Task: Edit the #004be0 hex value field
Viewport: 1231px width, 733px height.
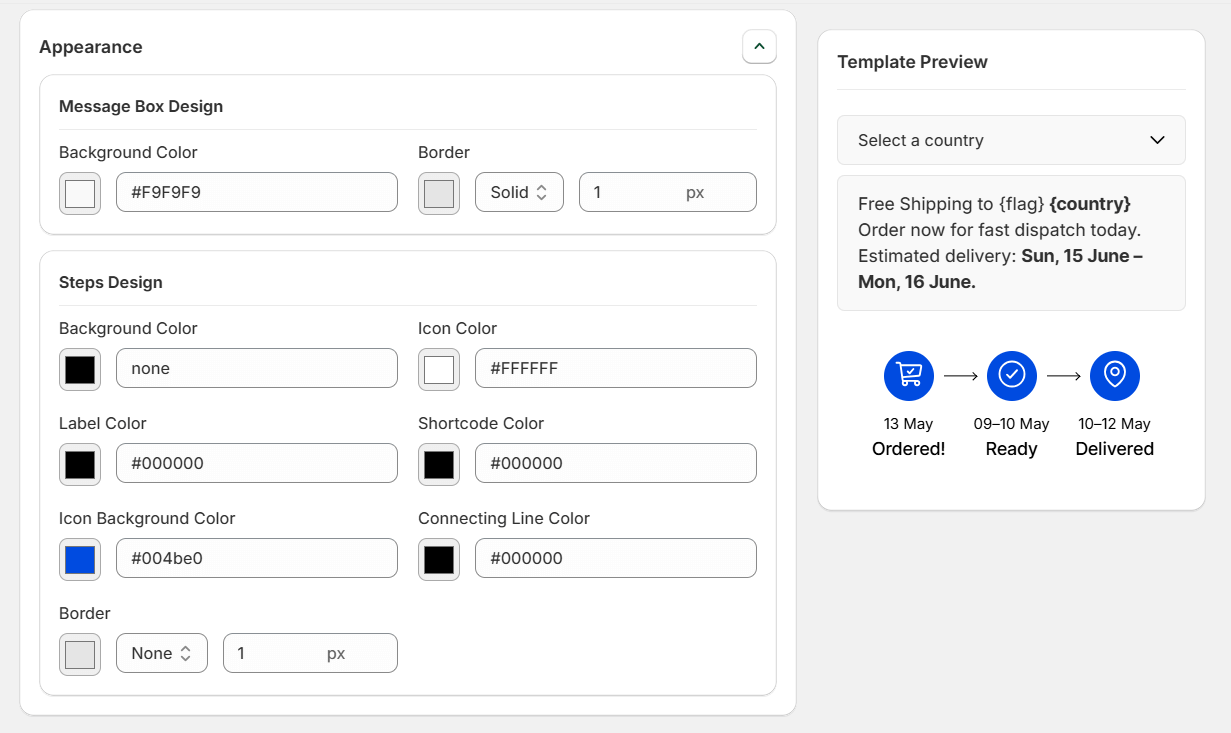Action: (256, 558)
